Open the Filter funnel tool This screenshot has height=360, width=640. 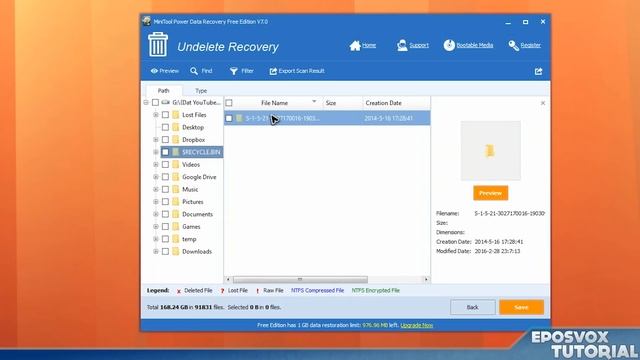pyautogui.click(x=242, y=71)
